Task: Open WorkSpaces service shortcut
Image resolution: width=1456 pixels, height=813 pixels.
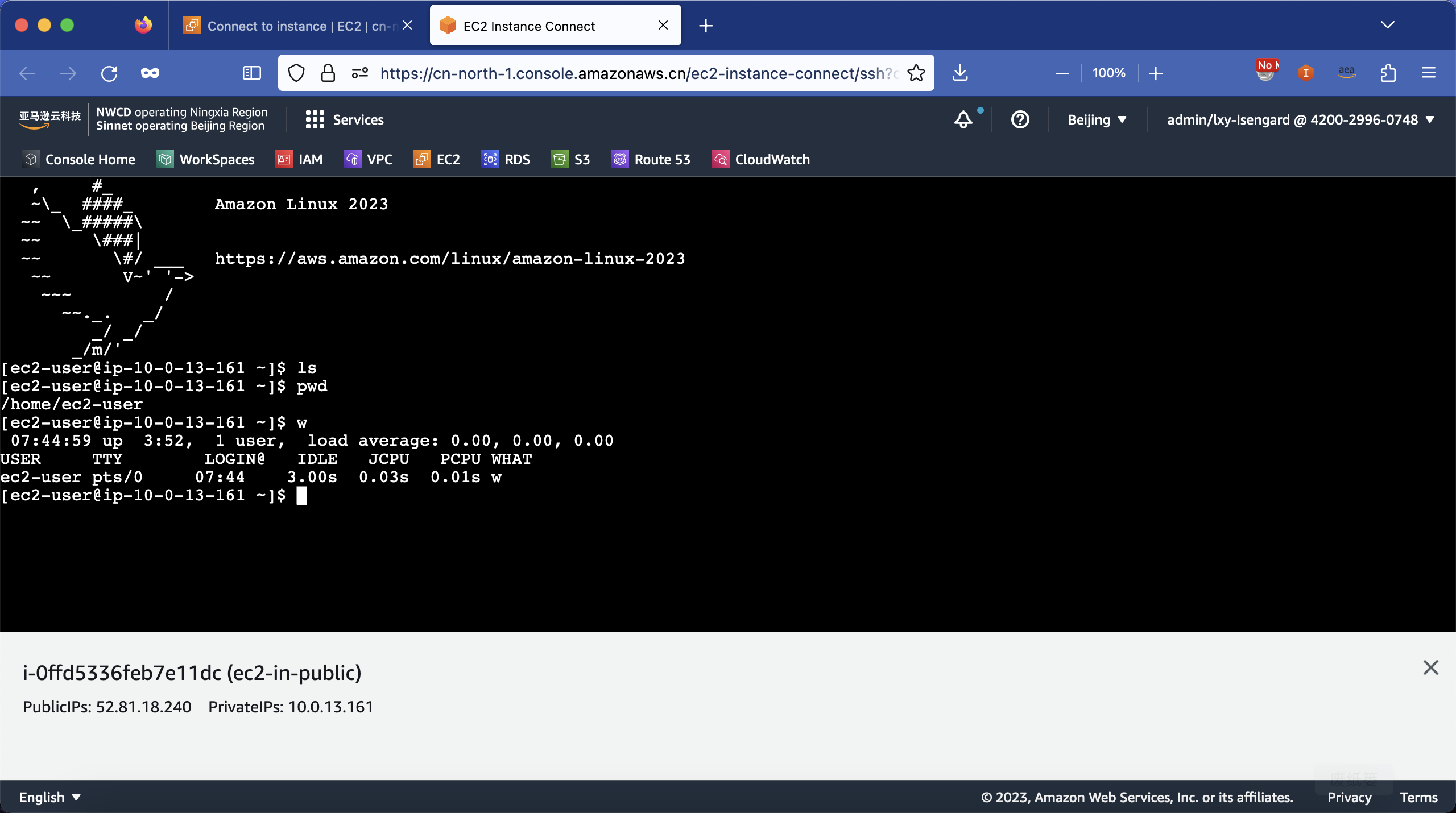Action: tap(205, 160)
